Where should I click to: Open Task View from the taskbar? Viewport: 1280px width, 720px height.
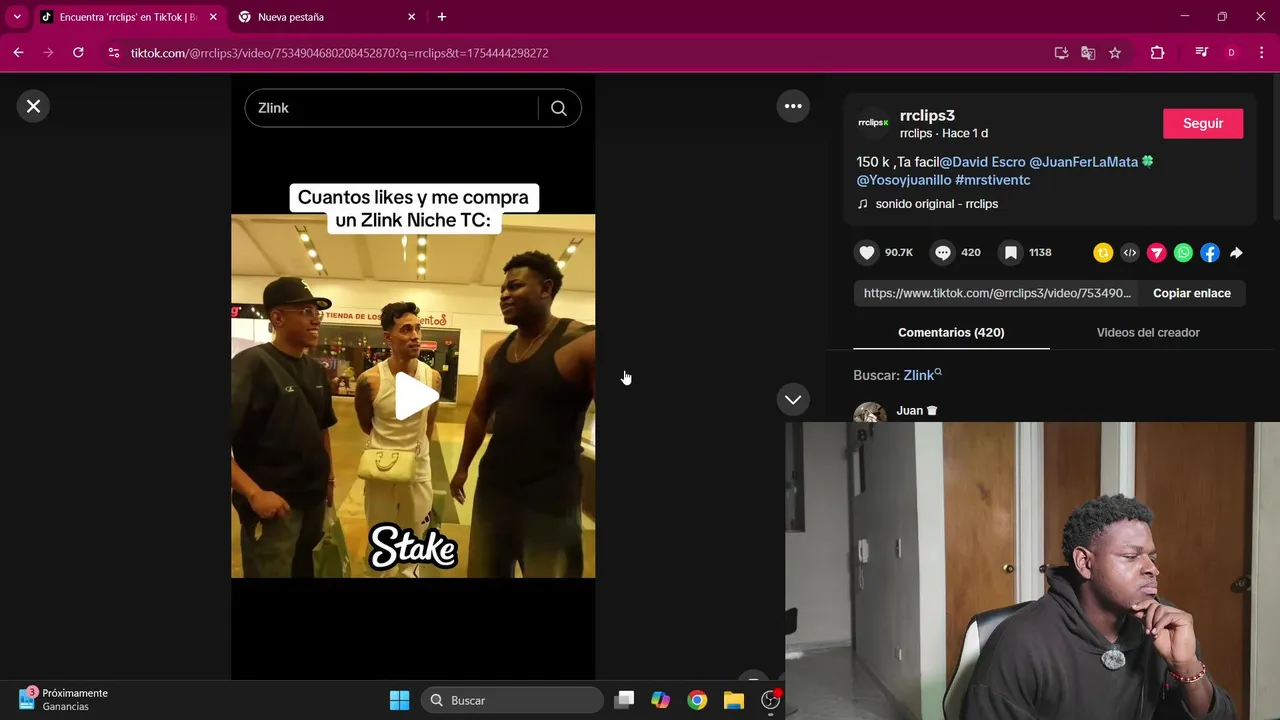624,700
